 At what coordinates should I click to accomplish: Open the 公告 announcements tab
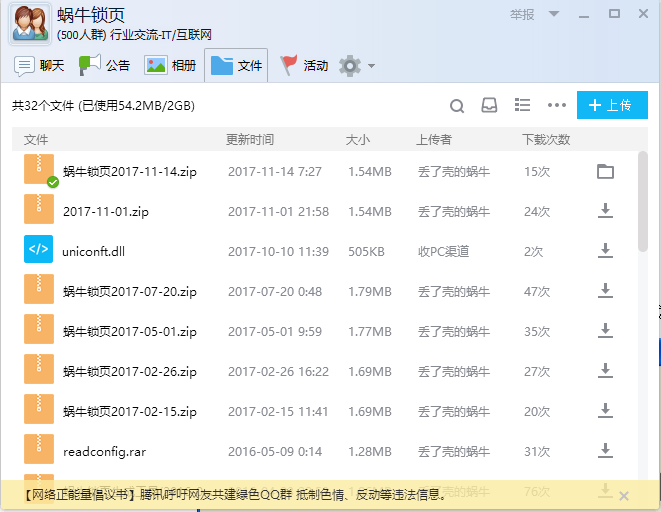105,66
